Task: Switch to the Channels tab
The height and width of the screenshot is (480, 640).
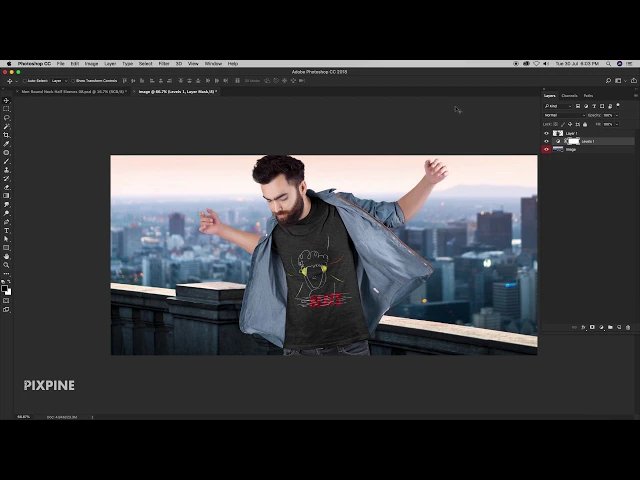Action: pos(569,95)
